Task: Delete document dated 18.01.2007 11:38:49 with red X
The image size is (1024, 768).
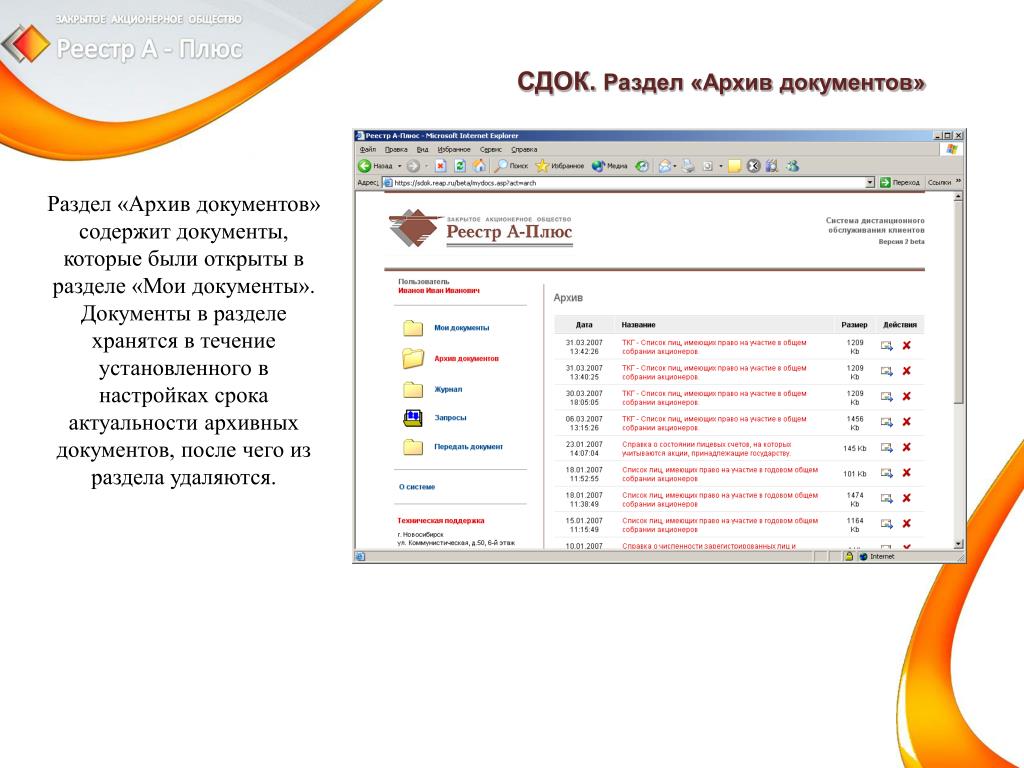Action: pyautogui.click(x=906, y=498)
